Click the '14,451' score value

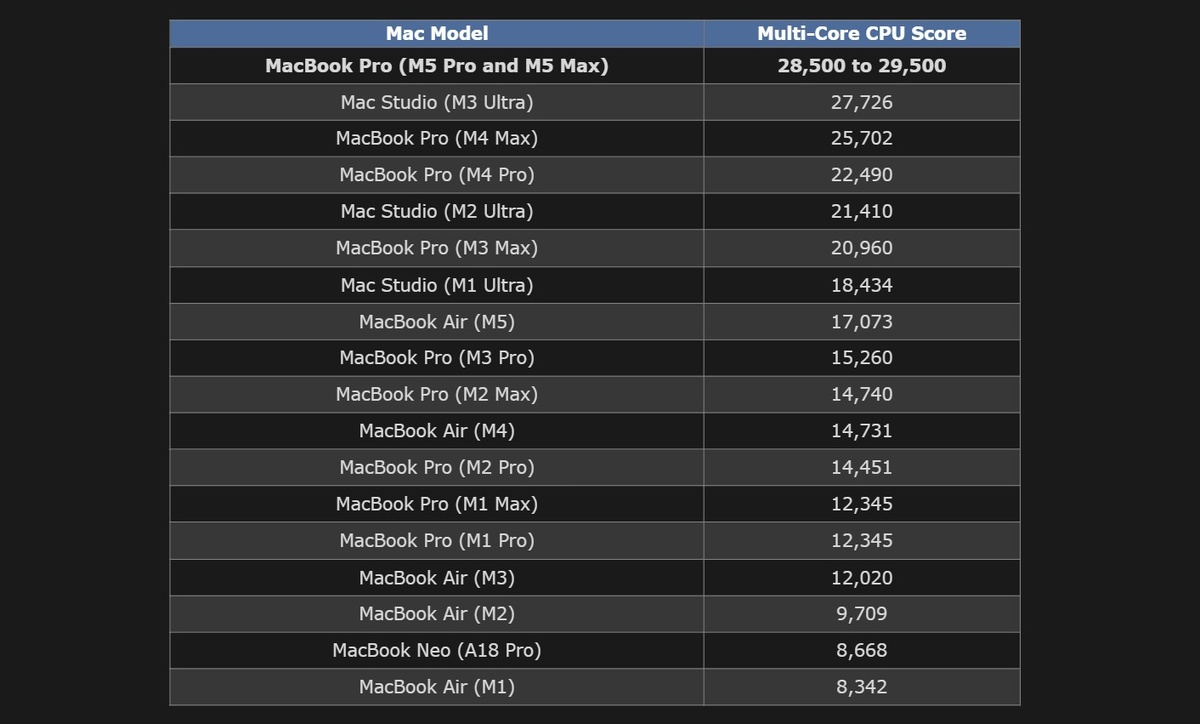point(862,467)
